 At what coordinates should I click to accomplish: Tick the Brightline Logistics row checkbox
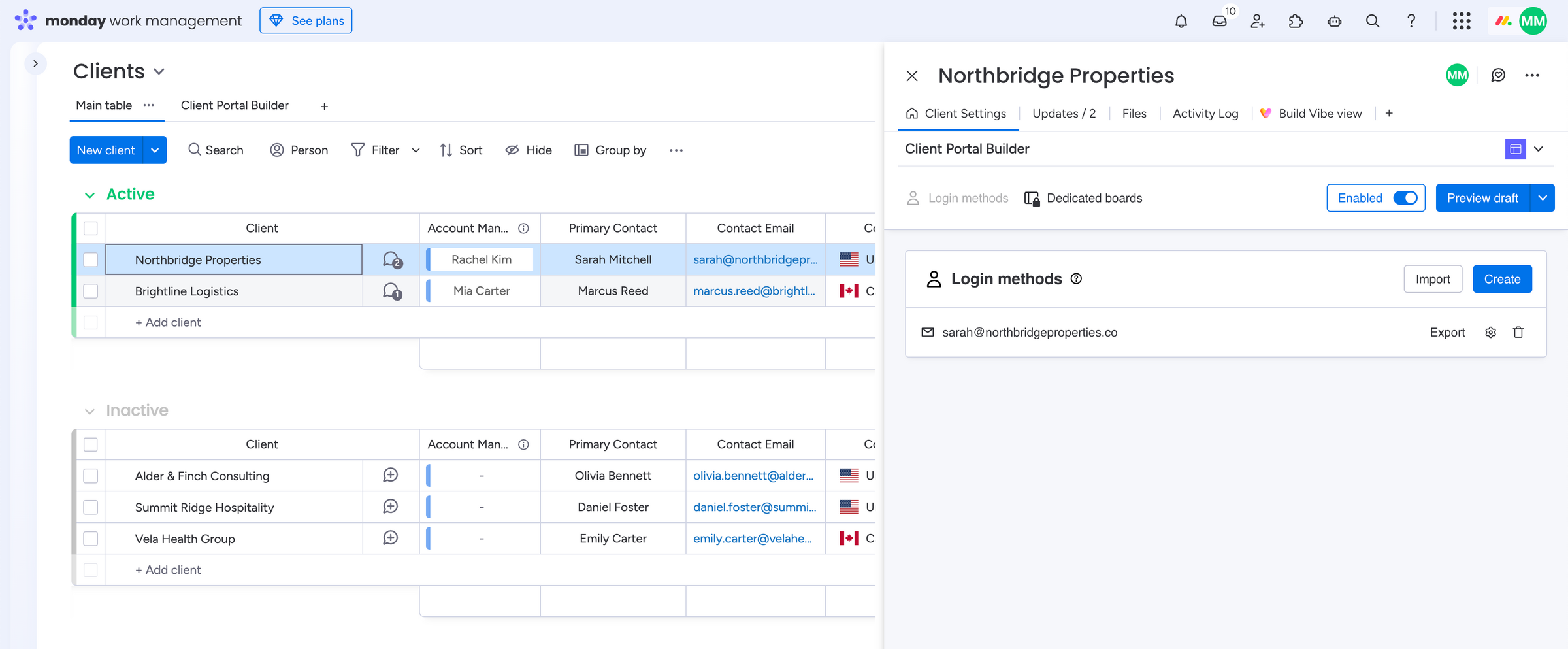[91, 291]
